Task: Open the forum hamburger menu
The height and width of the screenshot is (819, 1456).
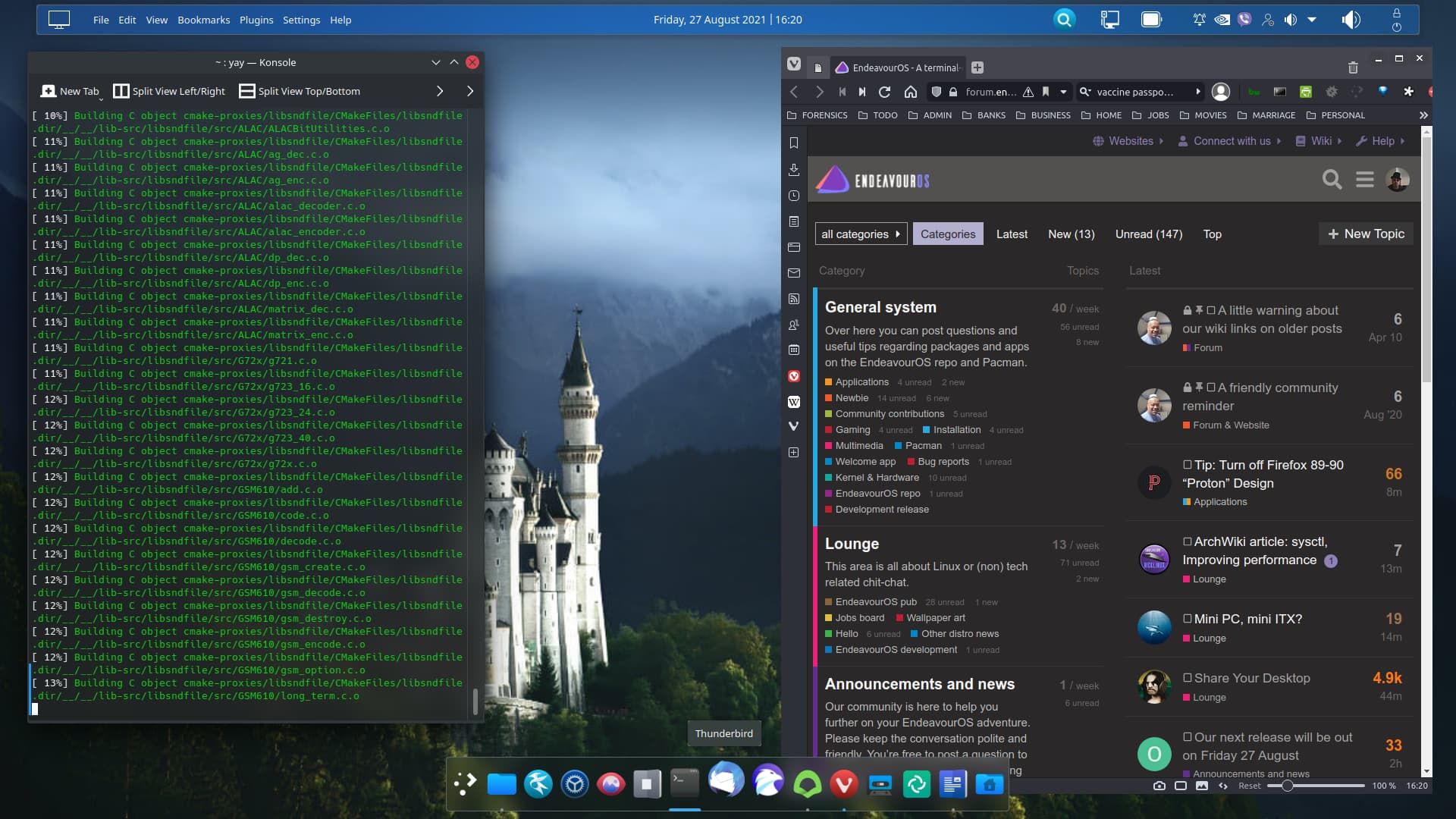Action: (1365, 180)
